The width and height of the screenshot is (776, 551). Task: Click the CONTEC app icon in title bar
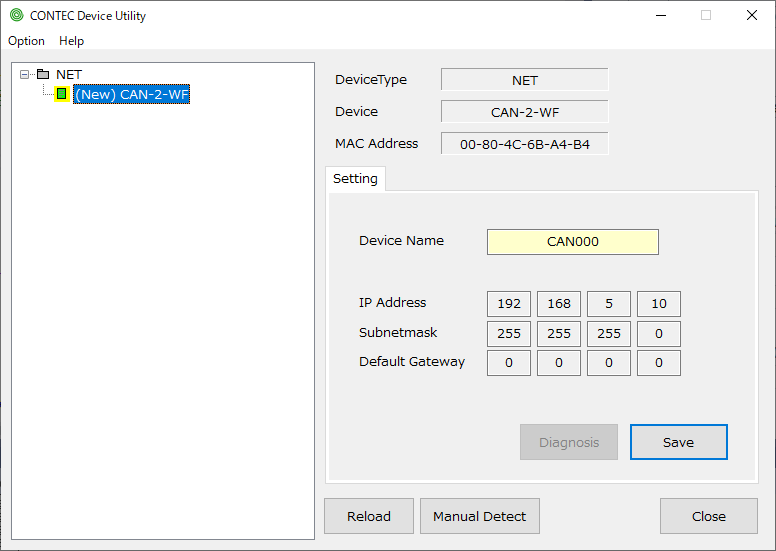click(x=16, y=16)
